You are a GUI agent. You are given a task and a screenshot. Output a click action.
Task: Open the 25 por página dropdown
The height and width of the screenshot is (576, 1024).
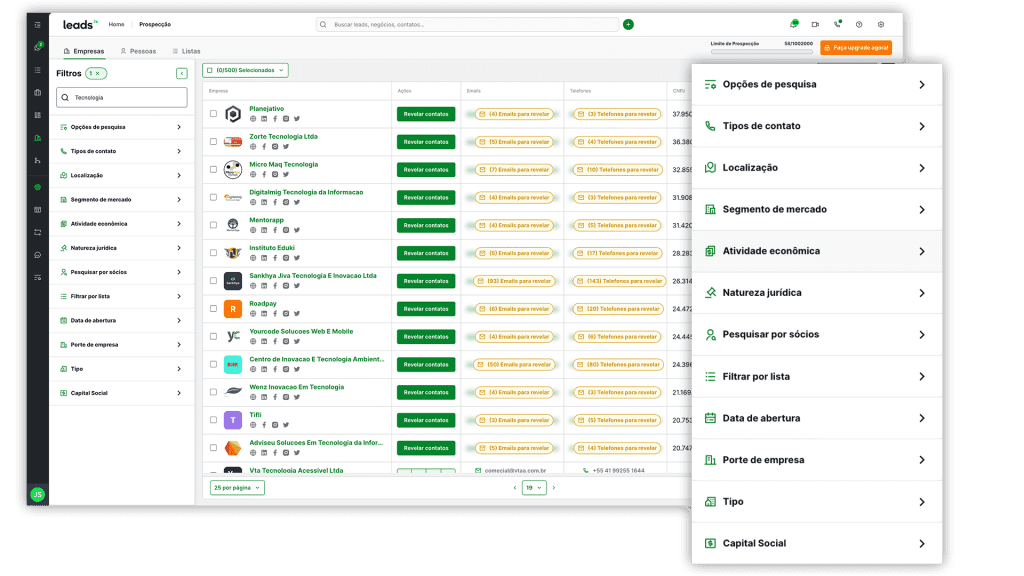(x=237, y=488)
